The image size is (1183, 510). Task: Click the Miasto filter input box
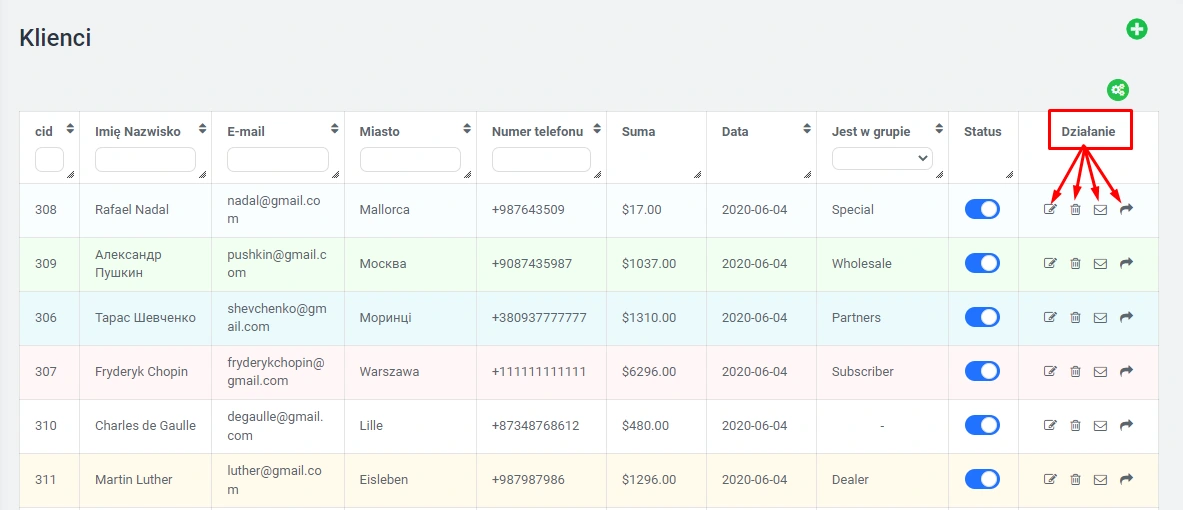(410, 159)
